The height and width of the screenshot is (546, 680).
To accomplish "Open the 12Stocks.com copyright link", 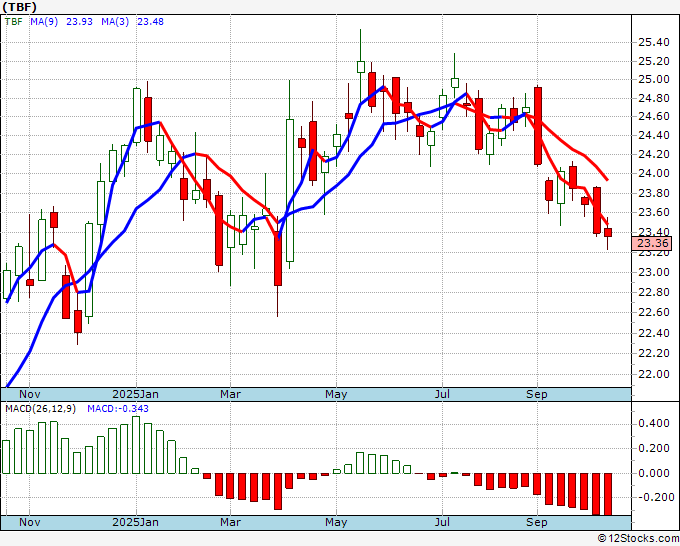I will coord(638,539).
